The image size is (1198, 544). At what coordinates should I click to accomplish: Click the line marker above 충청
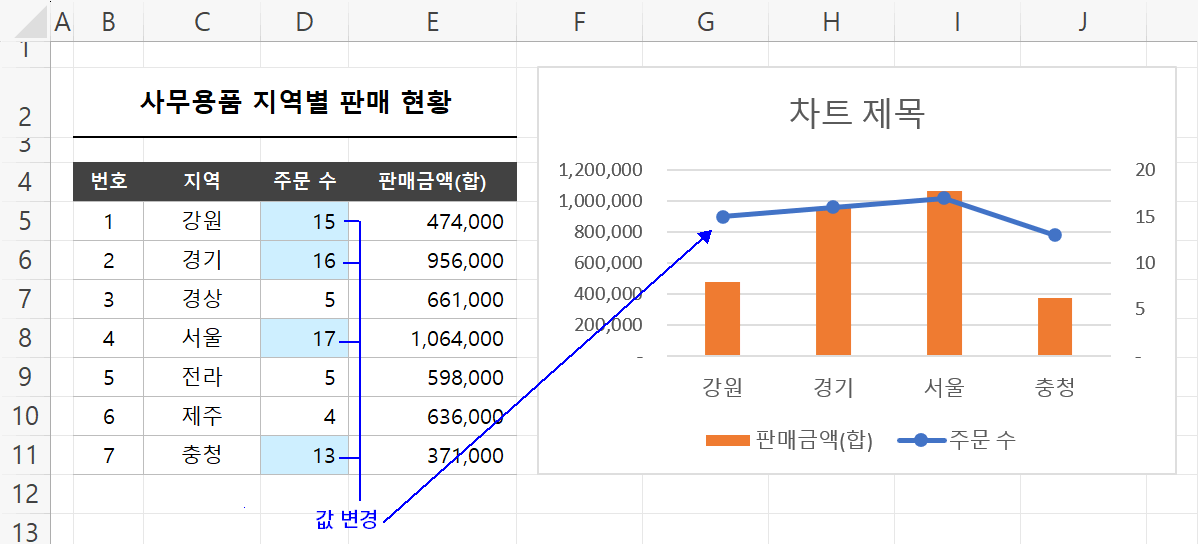click(x=1055, y=235)
